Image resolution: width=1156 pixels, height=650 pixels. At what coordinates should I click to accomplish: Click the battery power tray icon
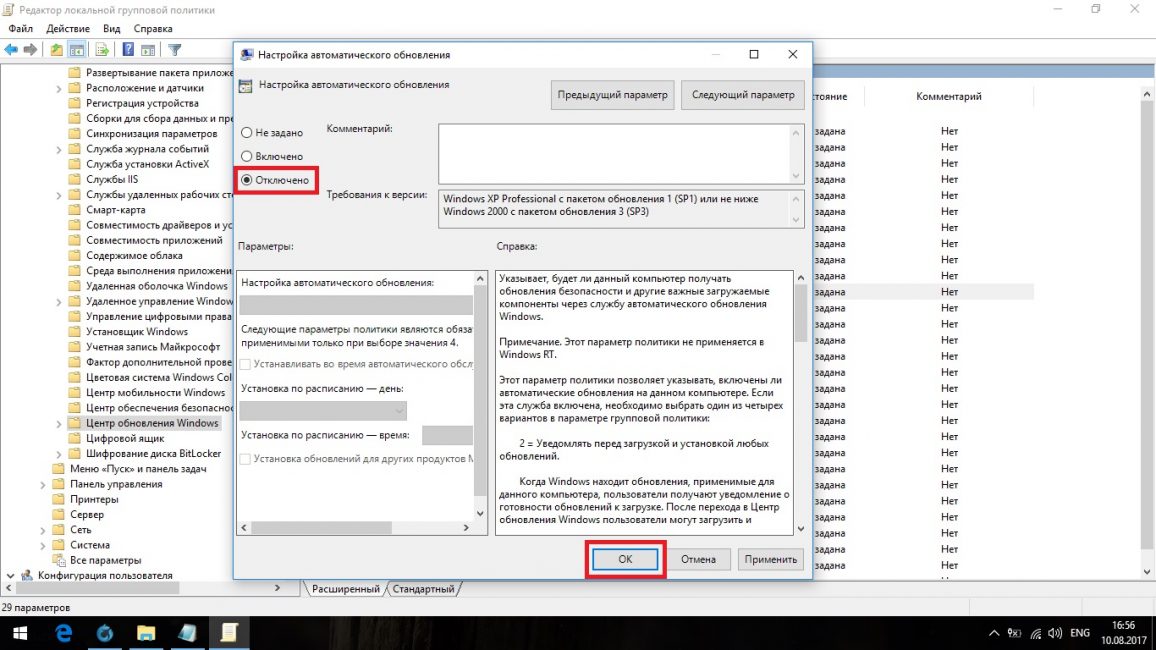click(x=1014, y=633)
